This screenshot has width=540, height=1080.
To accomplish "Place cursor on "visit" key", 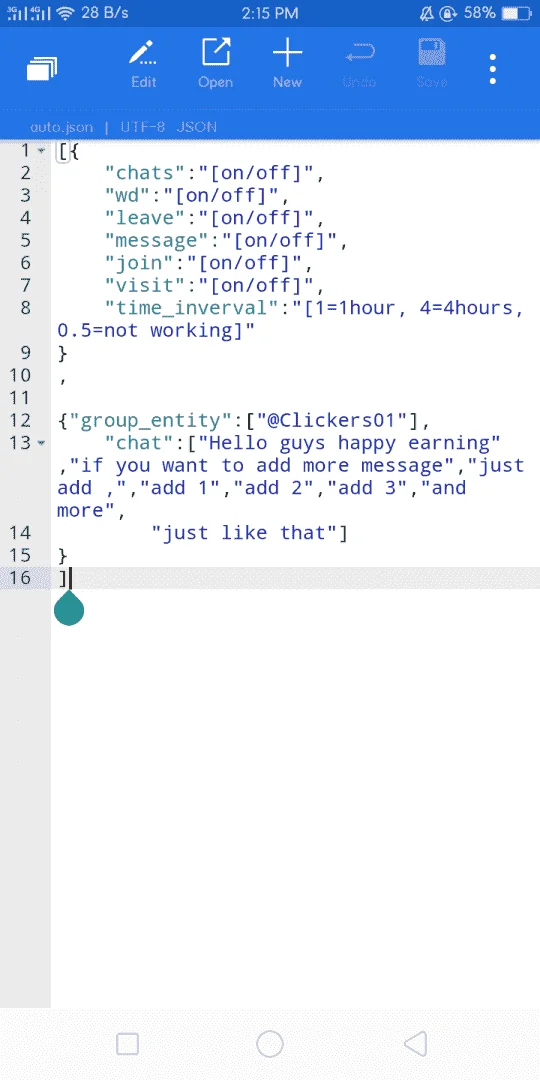I will pyautogui.click(x=145, y=285).
